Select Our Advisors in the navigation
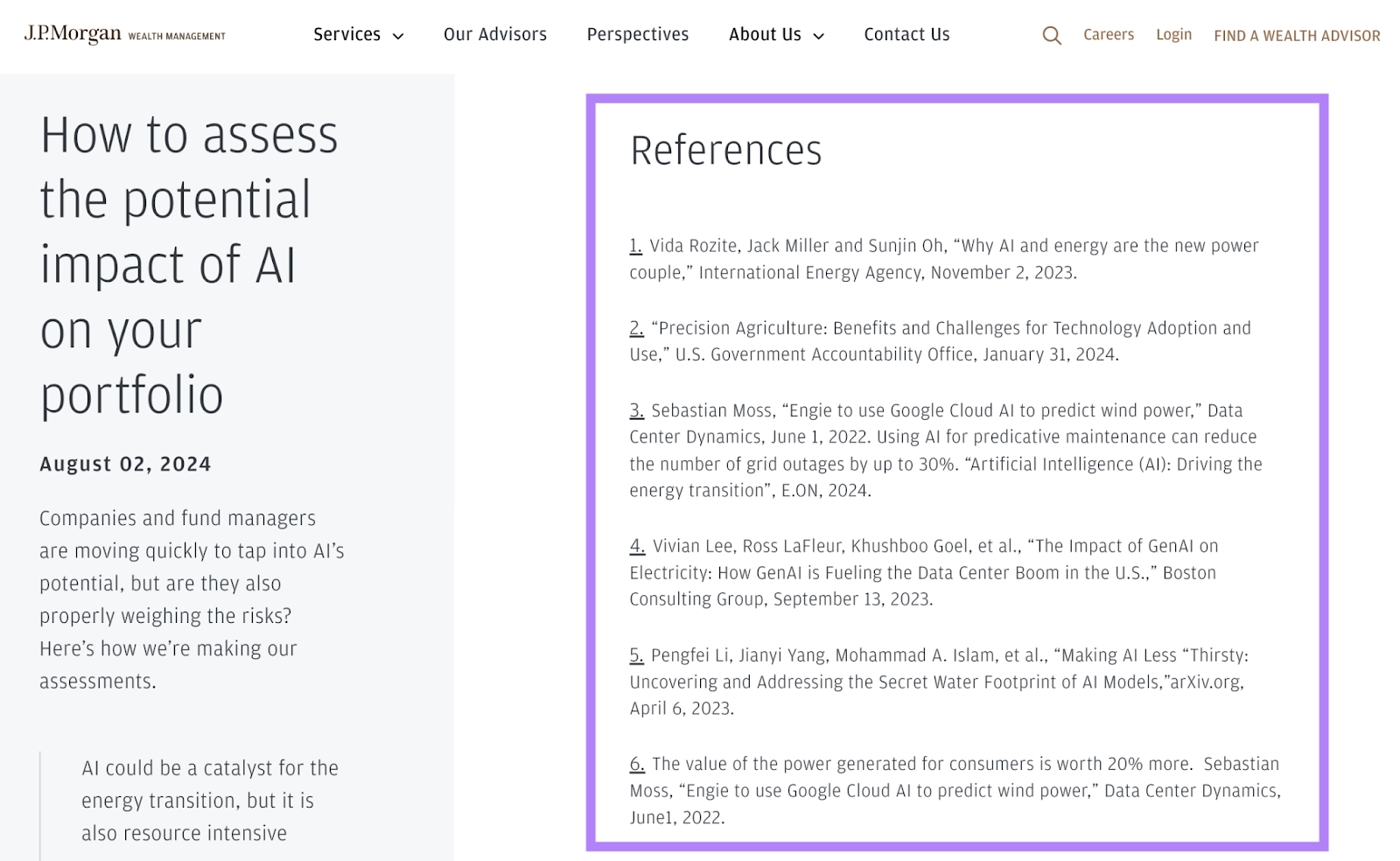Screen dimensions: 1400x861 click(x=495, y=35)
